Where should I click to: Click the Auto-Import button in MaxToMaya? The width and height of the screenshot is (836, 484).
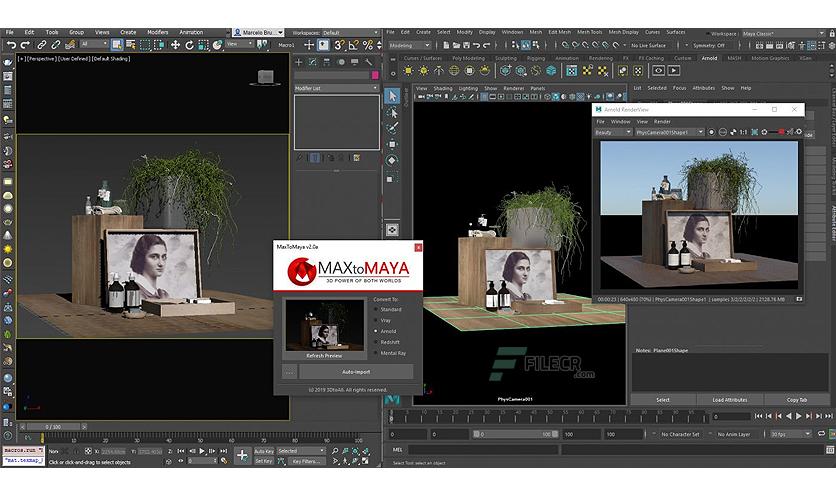coord(356,372)
